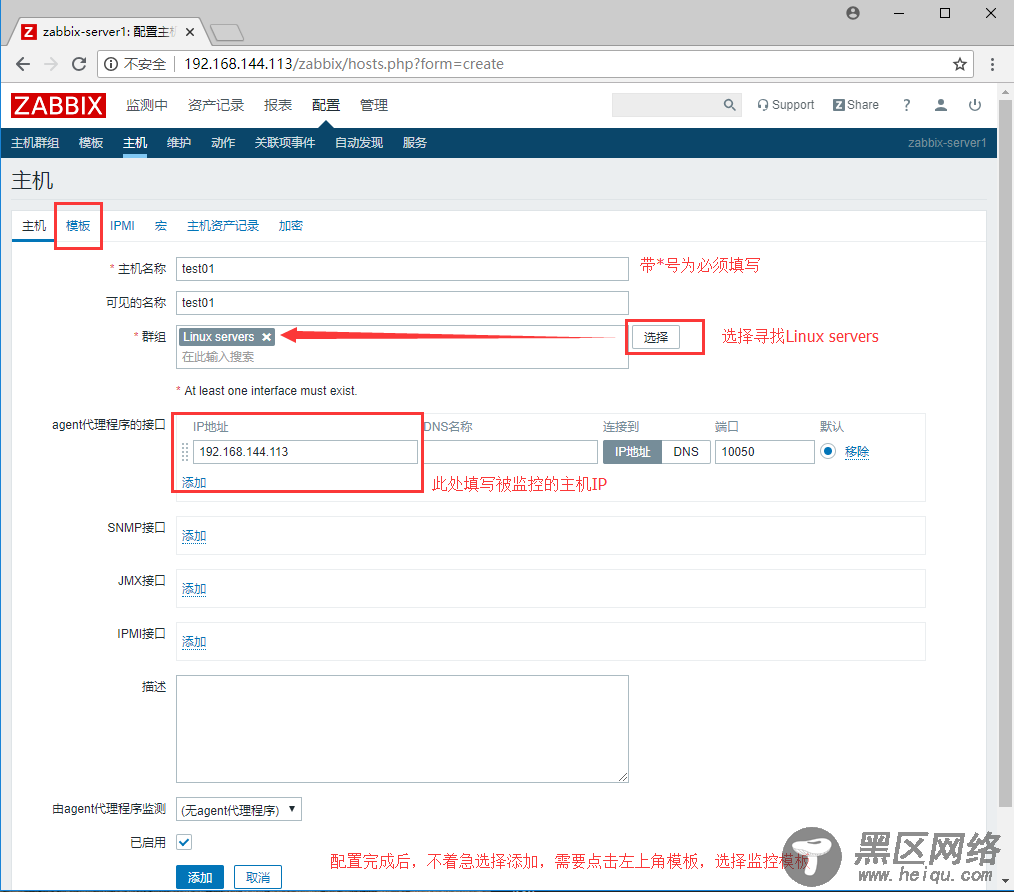Select the 默认 radio button

click(828, 451)
